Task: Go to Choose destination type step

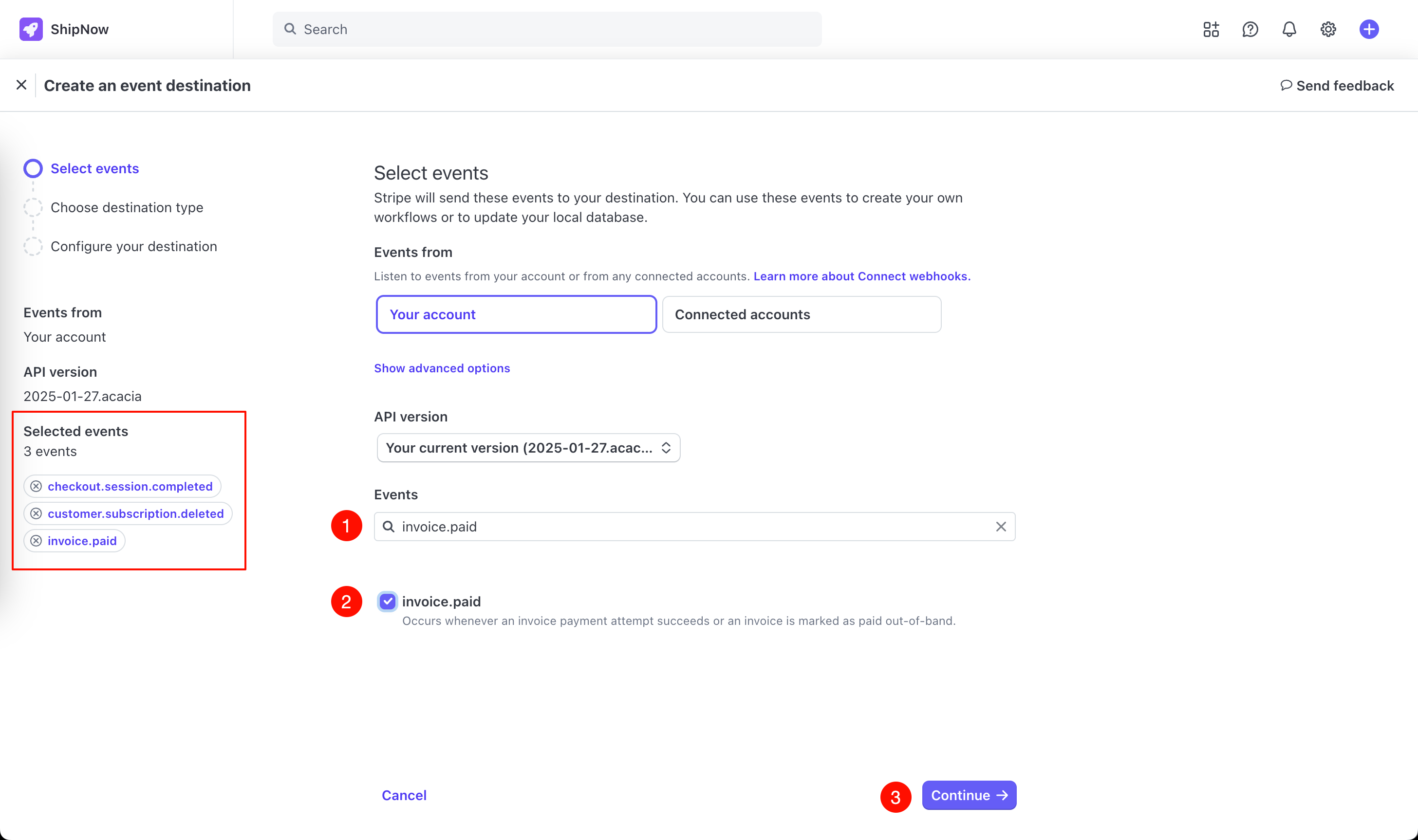Action: coord(126,207)
